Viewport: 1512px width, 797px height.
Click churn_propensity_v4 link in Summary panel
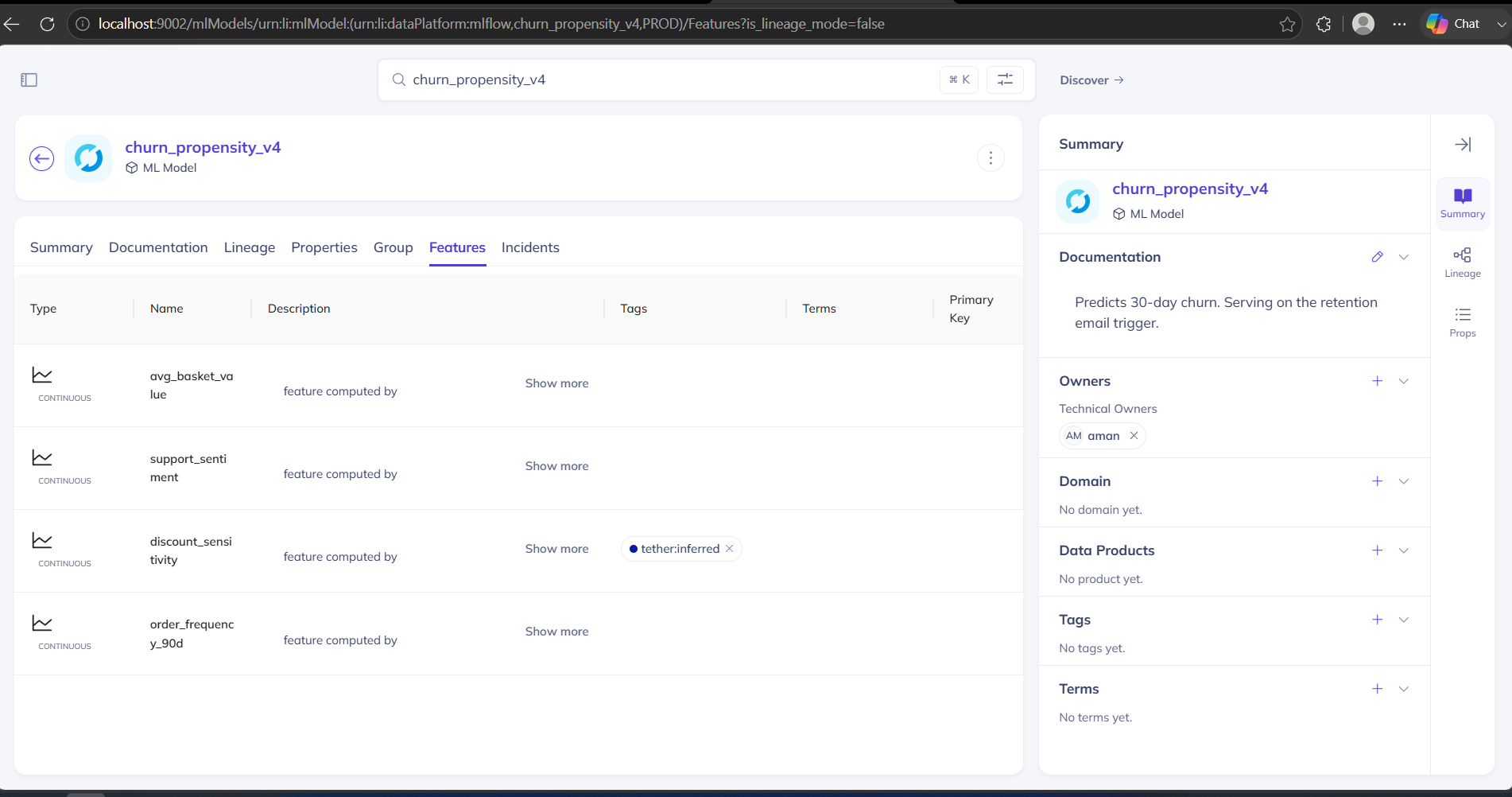click(1190, 189)
